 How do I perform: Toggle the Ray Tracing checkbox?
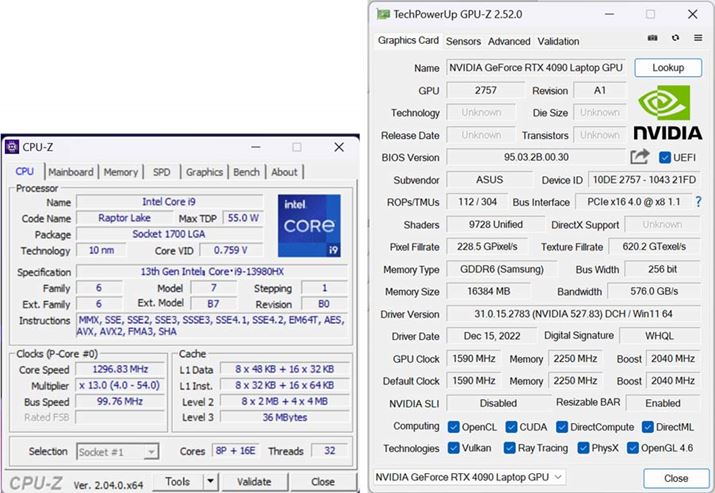510,448
